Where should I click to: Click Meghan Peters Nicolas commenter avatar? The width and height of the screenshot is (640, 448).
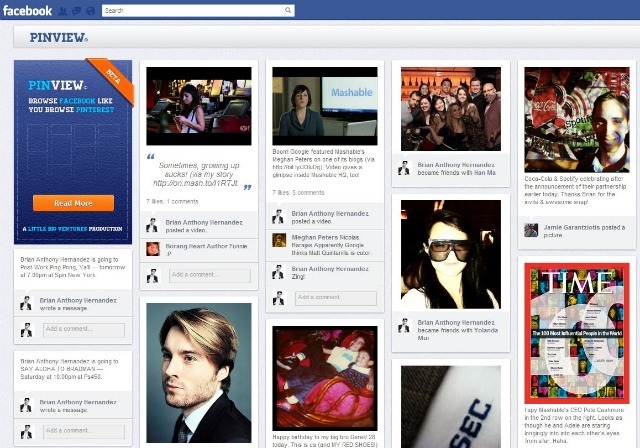coord(280,241)
